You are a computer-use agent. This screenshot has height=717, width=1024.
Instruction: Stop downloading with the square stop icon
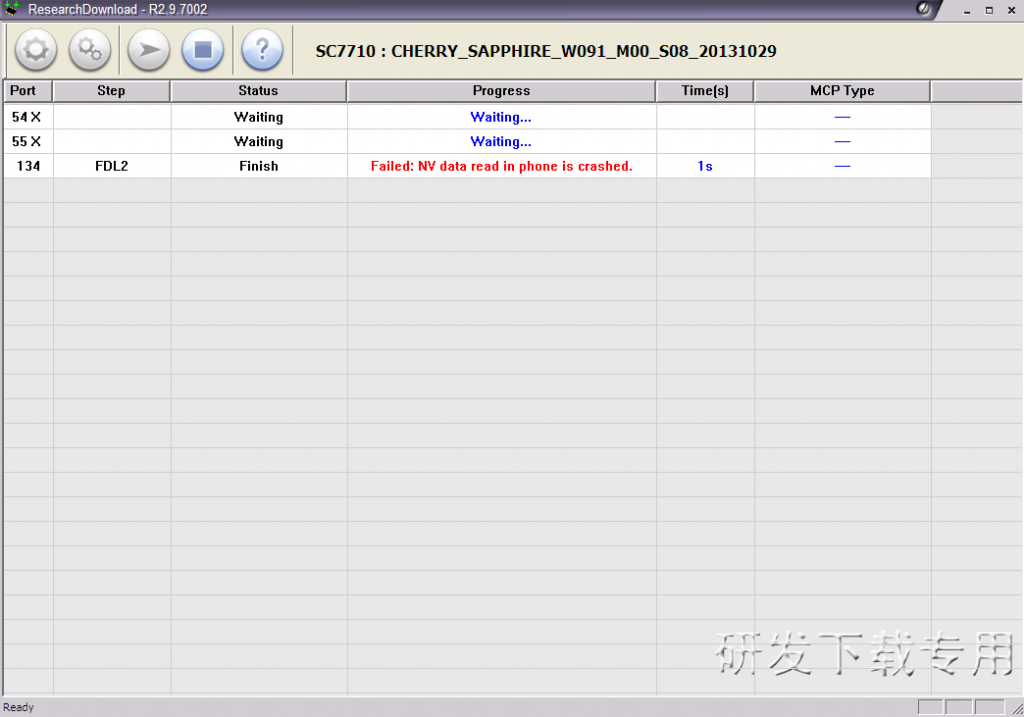click(x=203, y=50)
